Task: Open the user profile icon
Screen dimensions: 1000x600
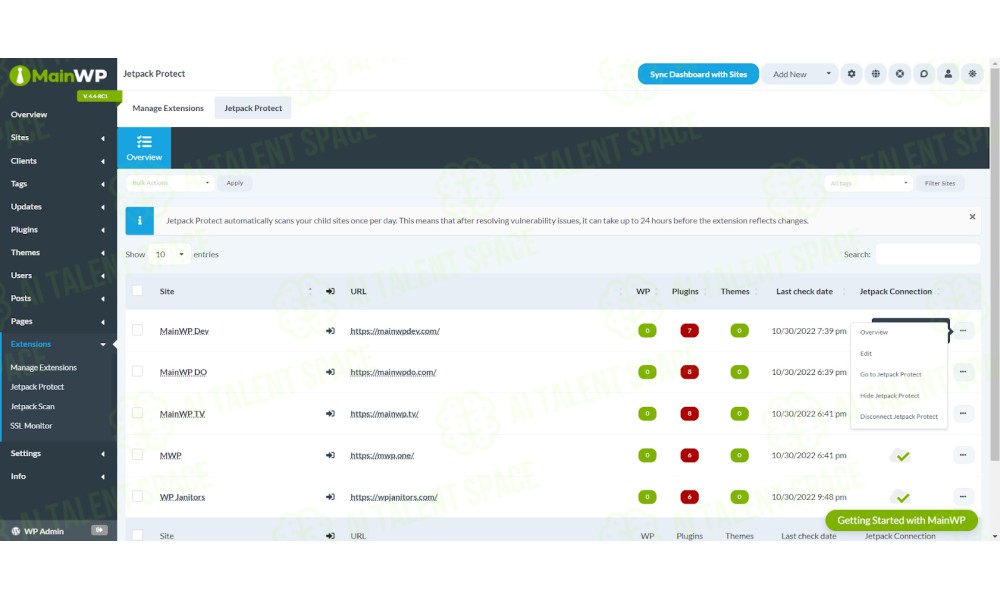Action: point(948,74)
